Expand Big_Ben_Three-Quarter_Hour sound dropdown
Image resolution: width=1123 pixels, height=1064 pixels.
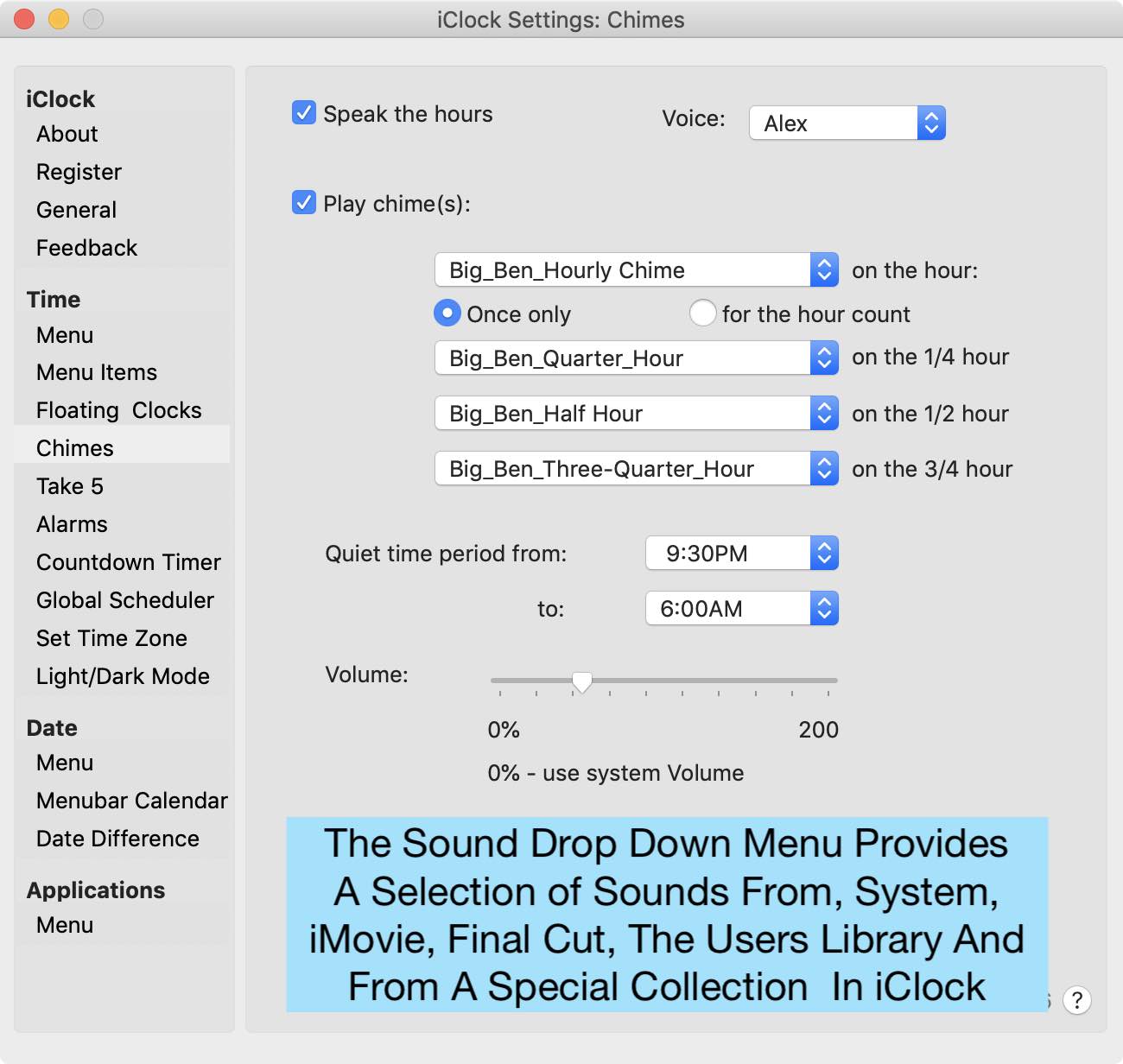point(636,468)
